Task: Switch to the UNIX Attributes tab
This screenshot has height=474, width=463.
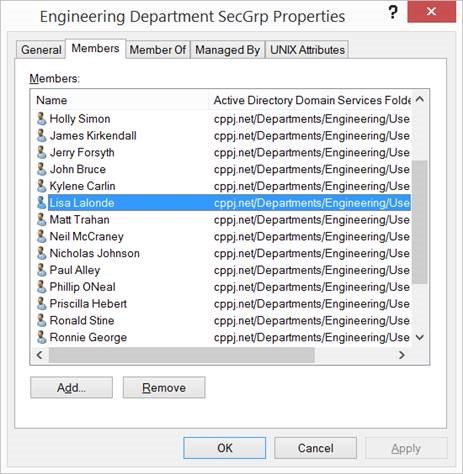Action: [307, 50]
